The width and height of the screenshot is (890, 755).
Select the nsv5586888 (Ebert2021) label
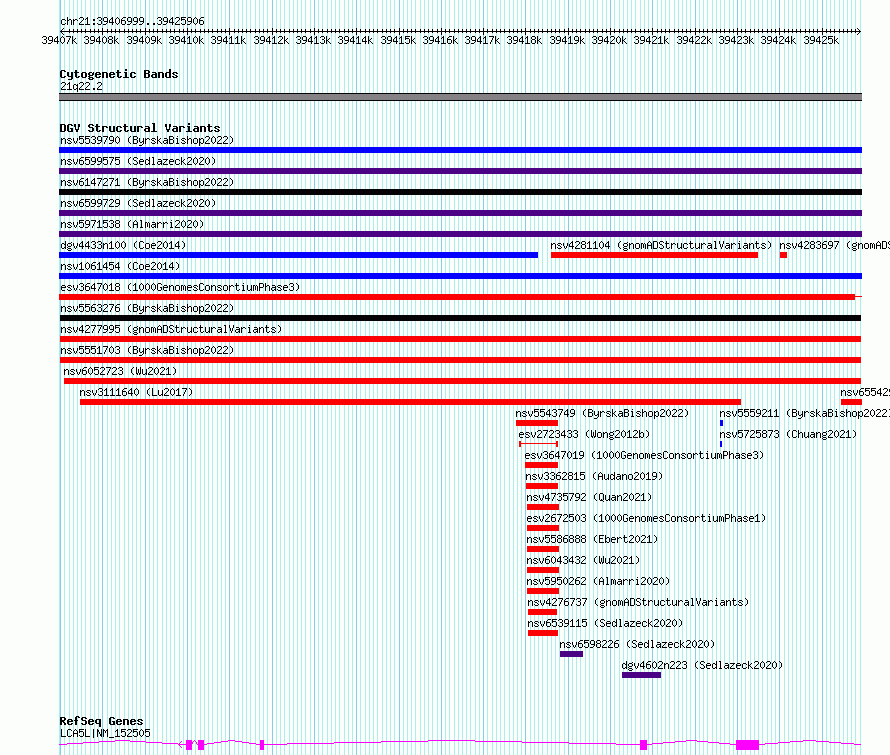click(x=593, y=539)
